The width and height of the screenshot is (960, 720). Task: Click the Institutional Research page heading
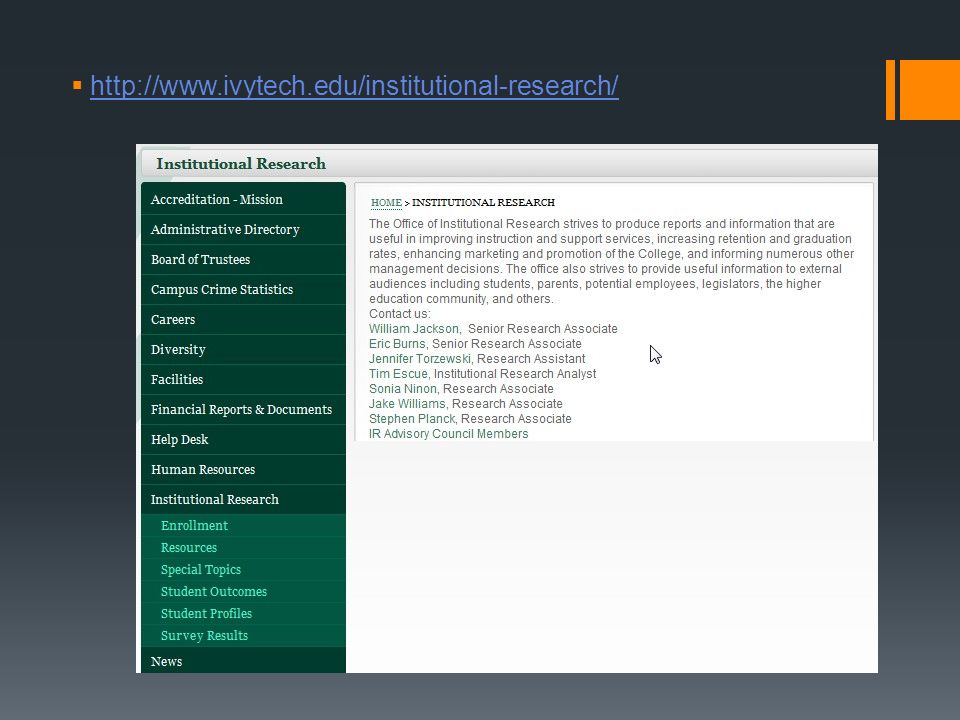coord(241,164)
